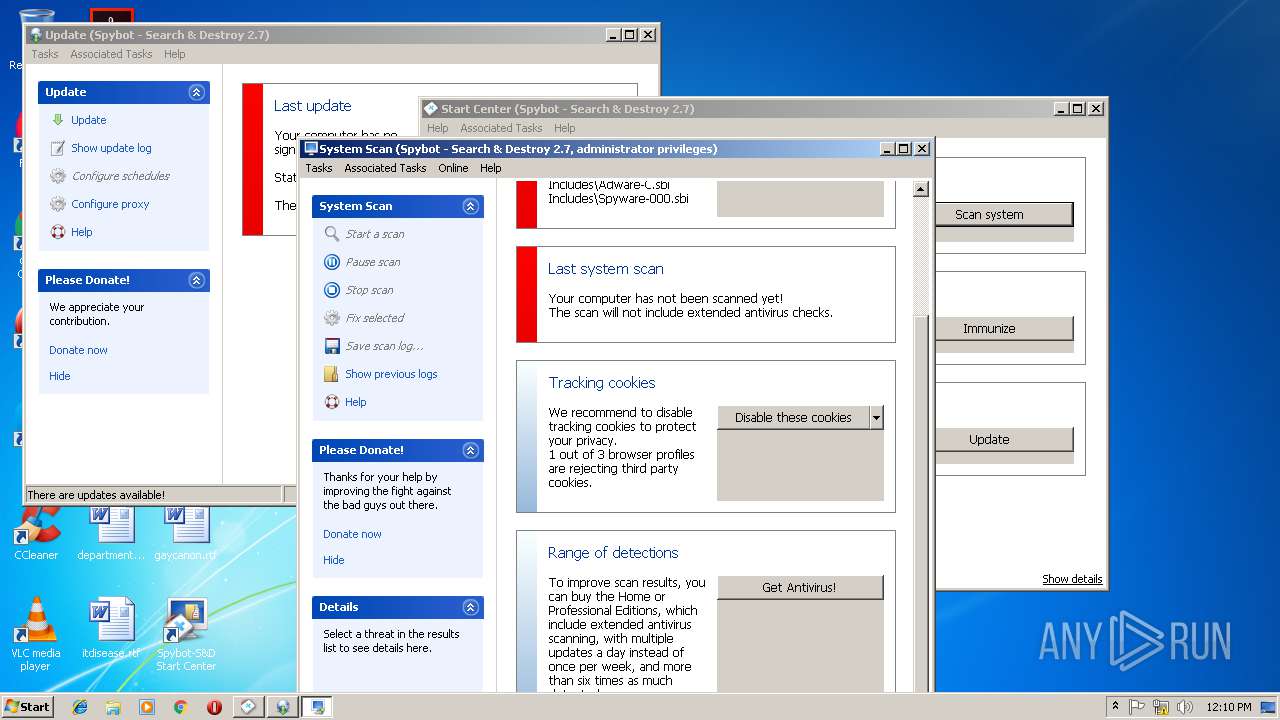
Task: Click media player taskbar icon
Action: 147,707
